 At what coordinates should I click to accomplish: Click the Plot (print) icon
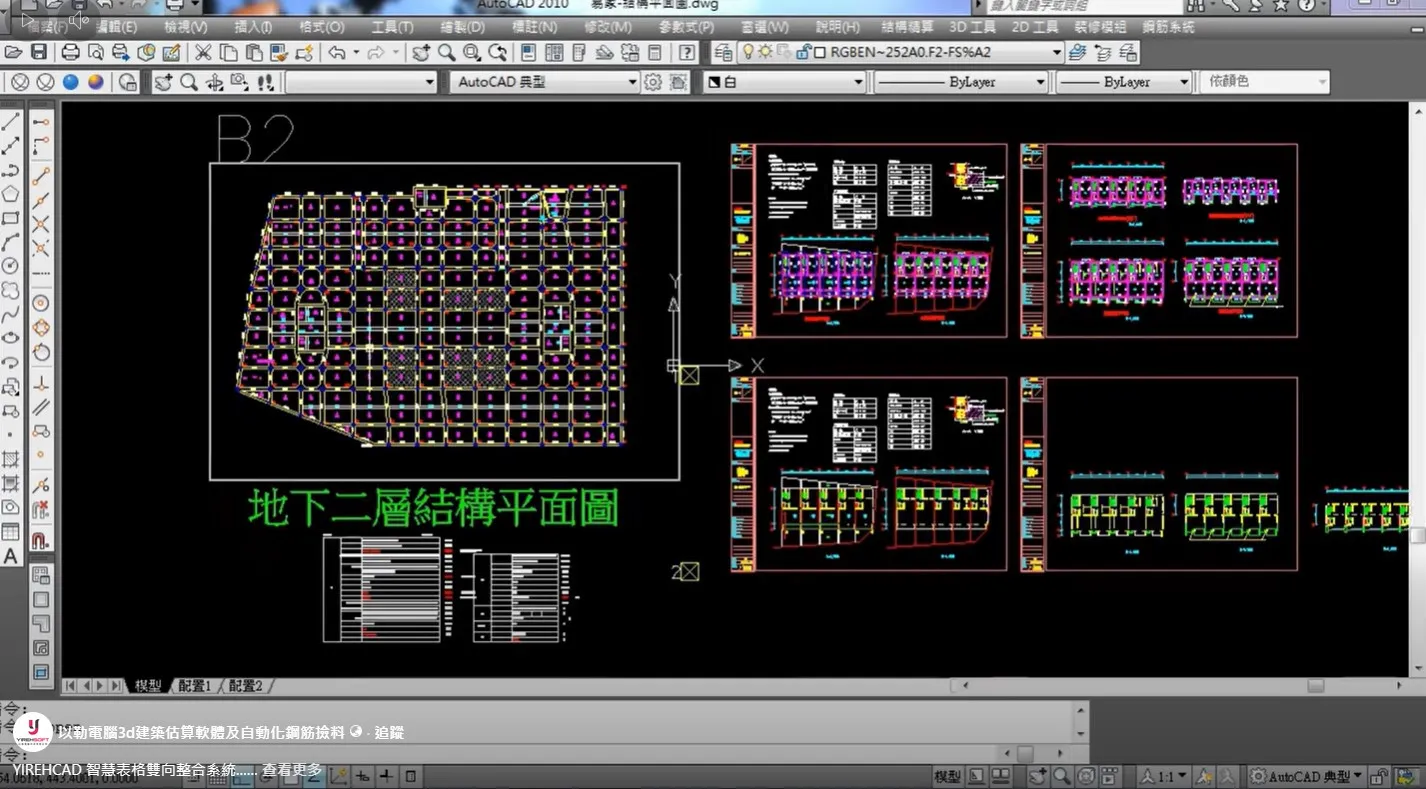pos(70,52)
